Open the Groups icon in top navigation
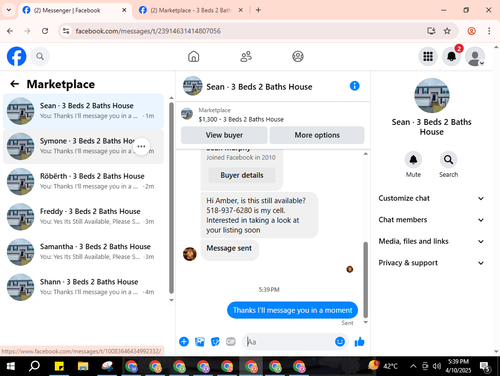500x376 pixels. point(298,56)
